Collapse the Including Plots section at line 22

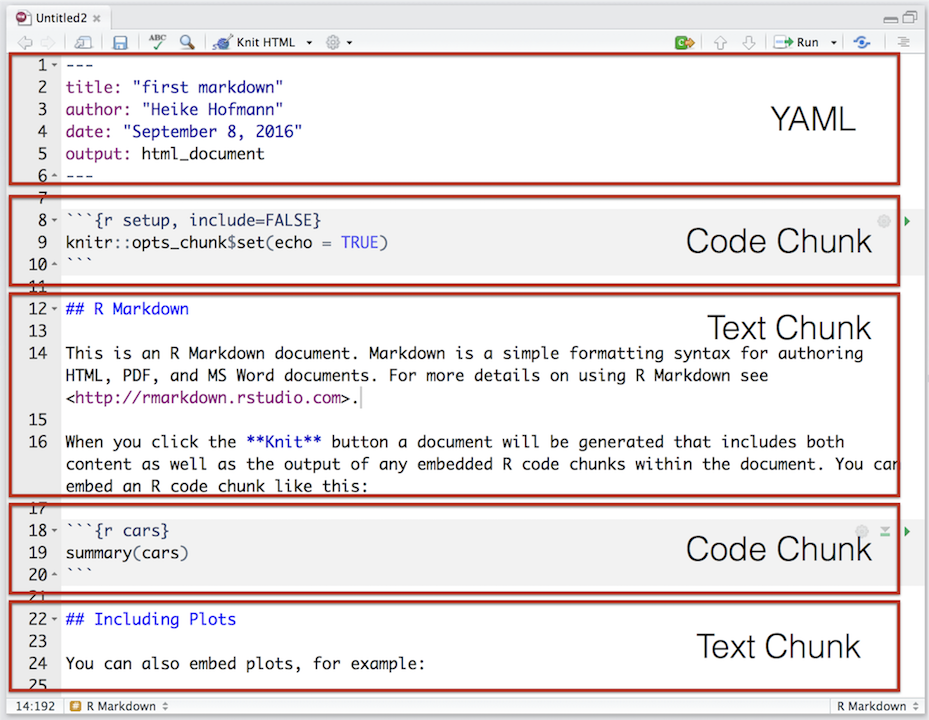(x=55, y=619)
